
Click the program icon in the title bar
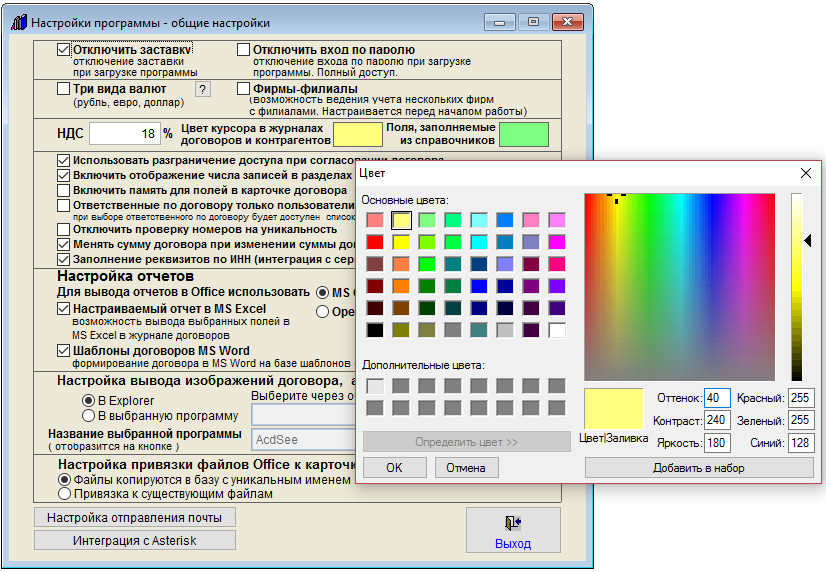coord(18,21)
